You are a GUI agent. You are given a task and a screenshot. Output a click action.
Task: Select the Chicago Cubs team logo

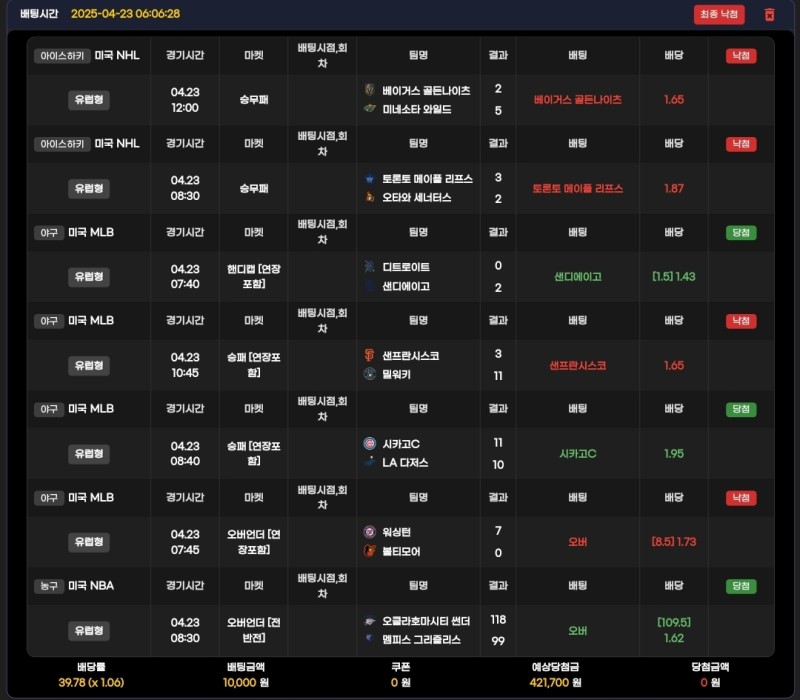(x=370, y=443)
